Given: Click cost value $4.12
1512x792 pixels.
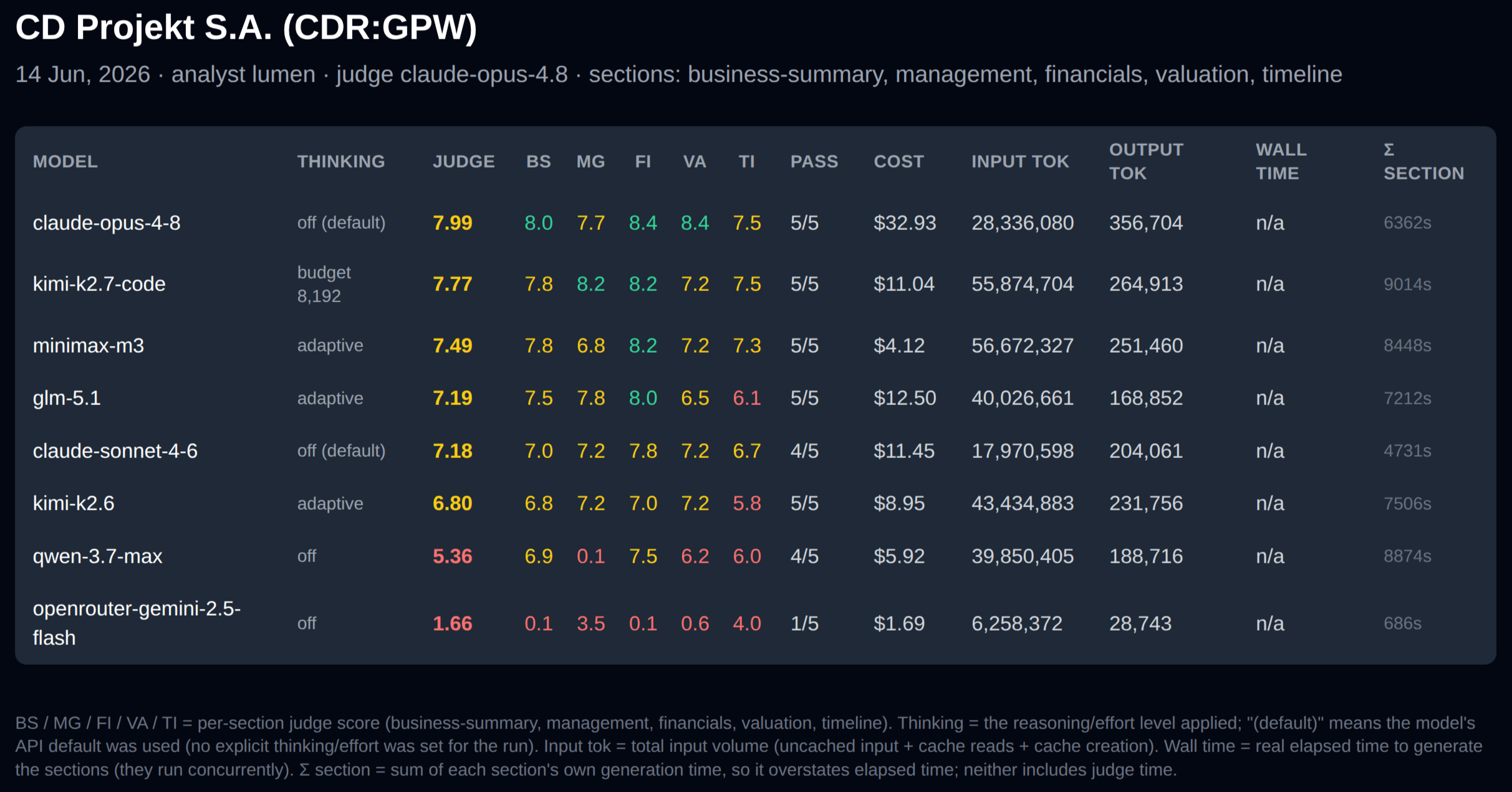Looking at the screenshot, I should tap(899, 345).
